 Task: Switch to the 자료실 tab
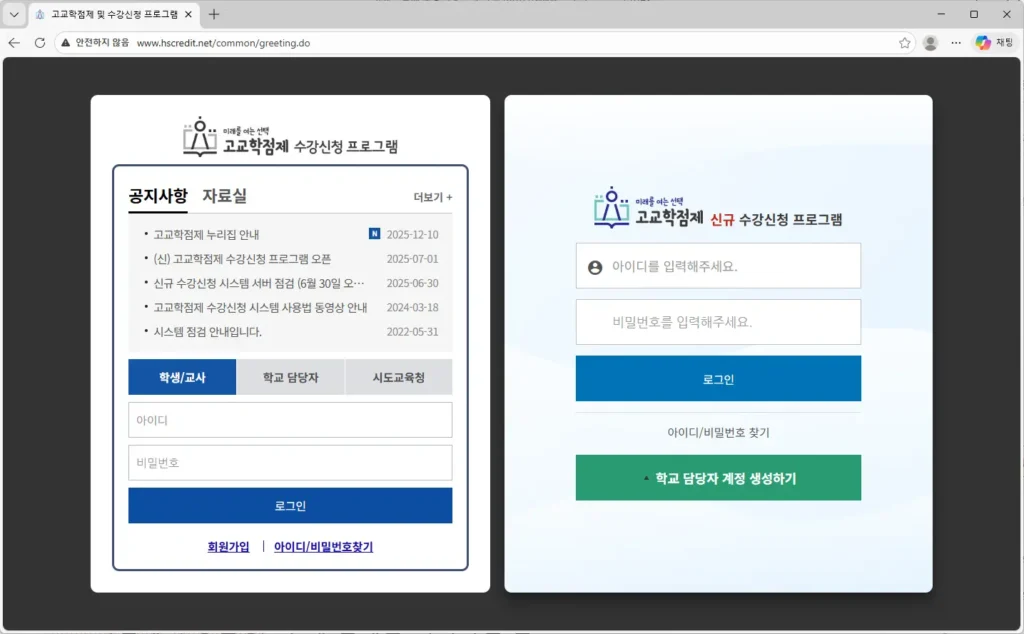click(x=222, y=196)
